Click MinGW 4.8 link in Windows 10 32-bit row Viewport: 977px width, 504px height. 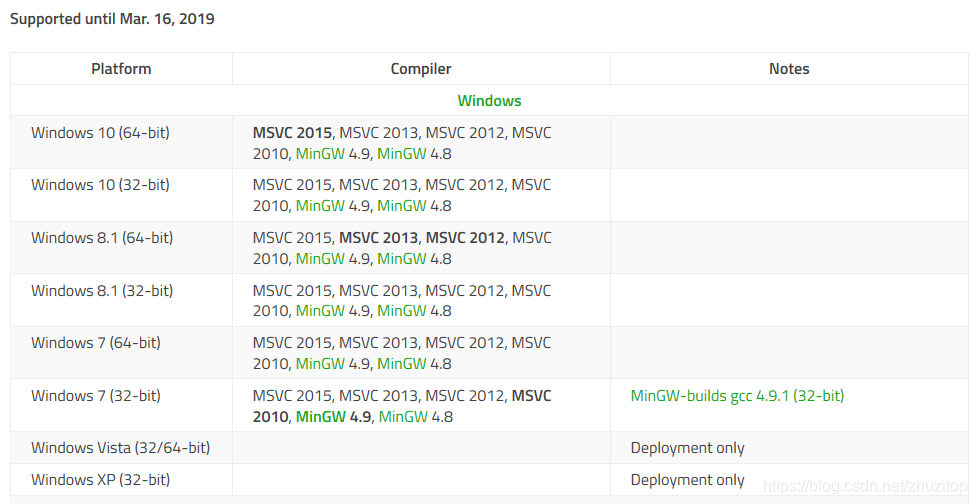click(x=401, y=206)
